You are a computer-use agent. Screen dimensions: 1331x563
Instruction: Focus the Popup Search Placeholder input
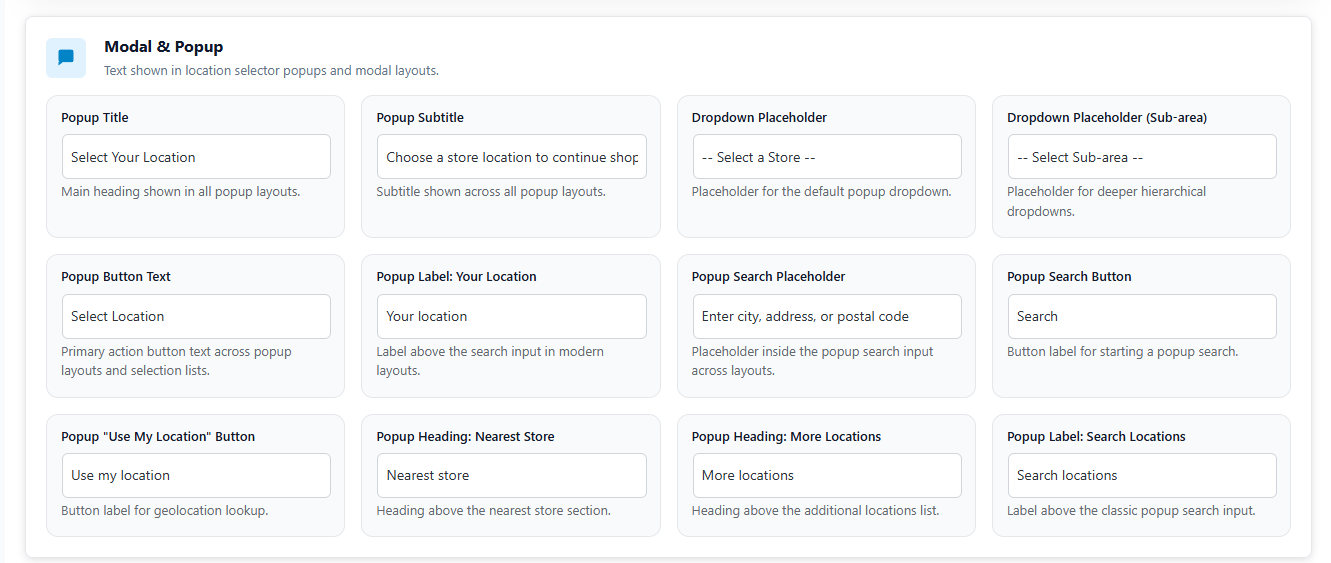click(x=827, y=316)
